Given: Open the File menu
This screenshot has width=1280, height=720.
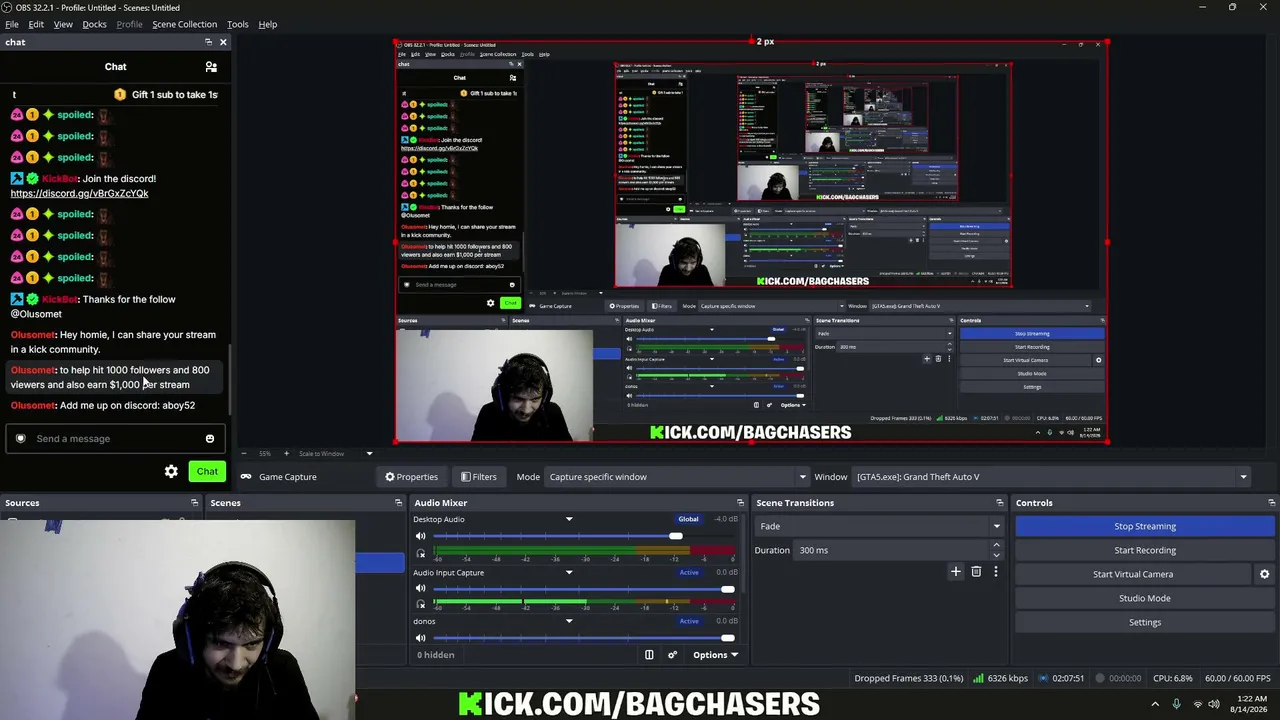Looking at the screenshot, I should 12,24.
